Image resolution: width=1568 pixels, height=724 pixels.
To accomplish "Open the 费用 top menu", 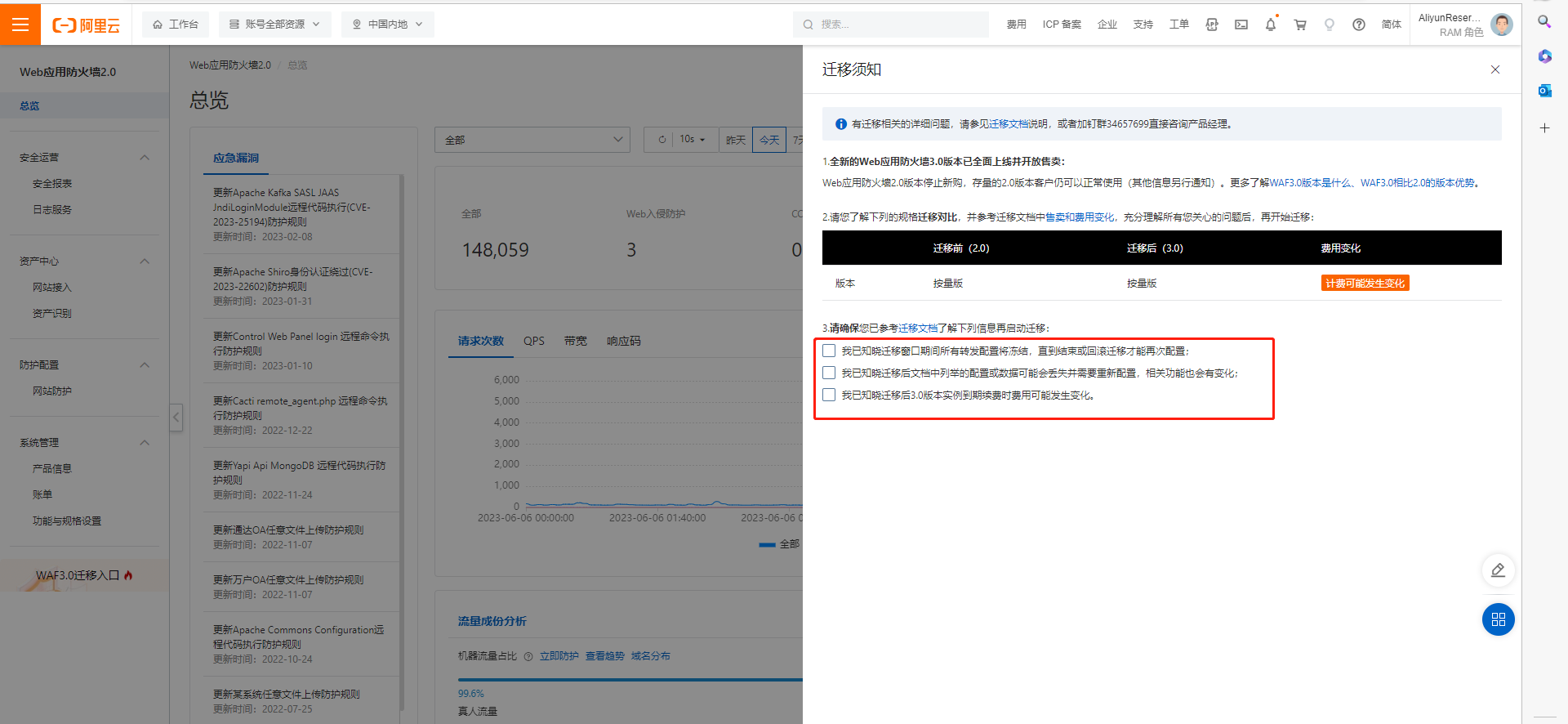I will 1017,25.
